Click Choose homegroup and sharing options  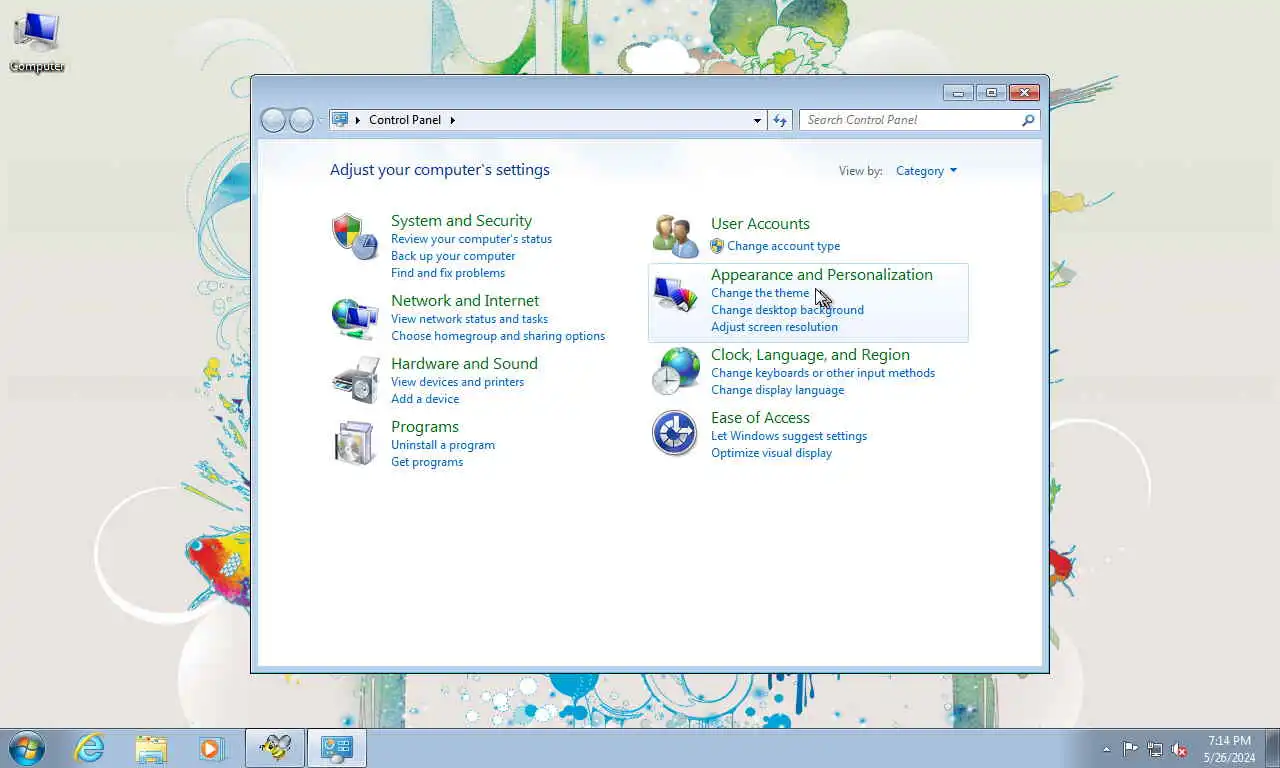coord(498,336)
